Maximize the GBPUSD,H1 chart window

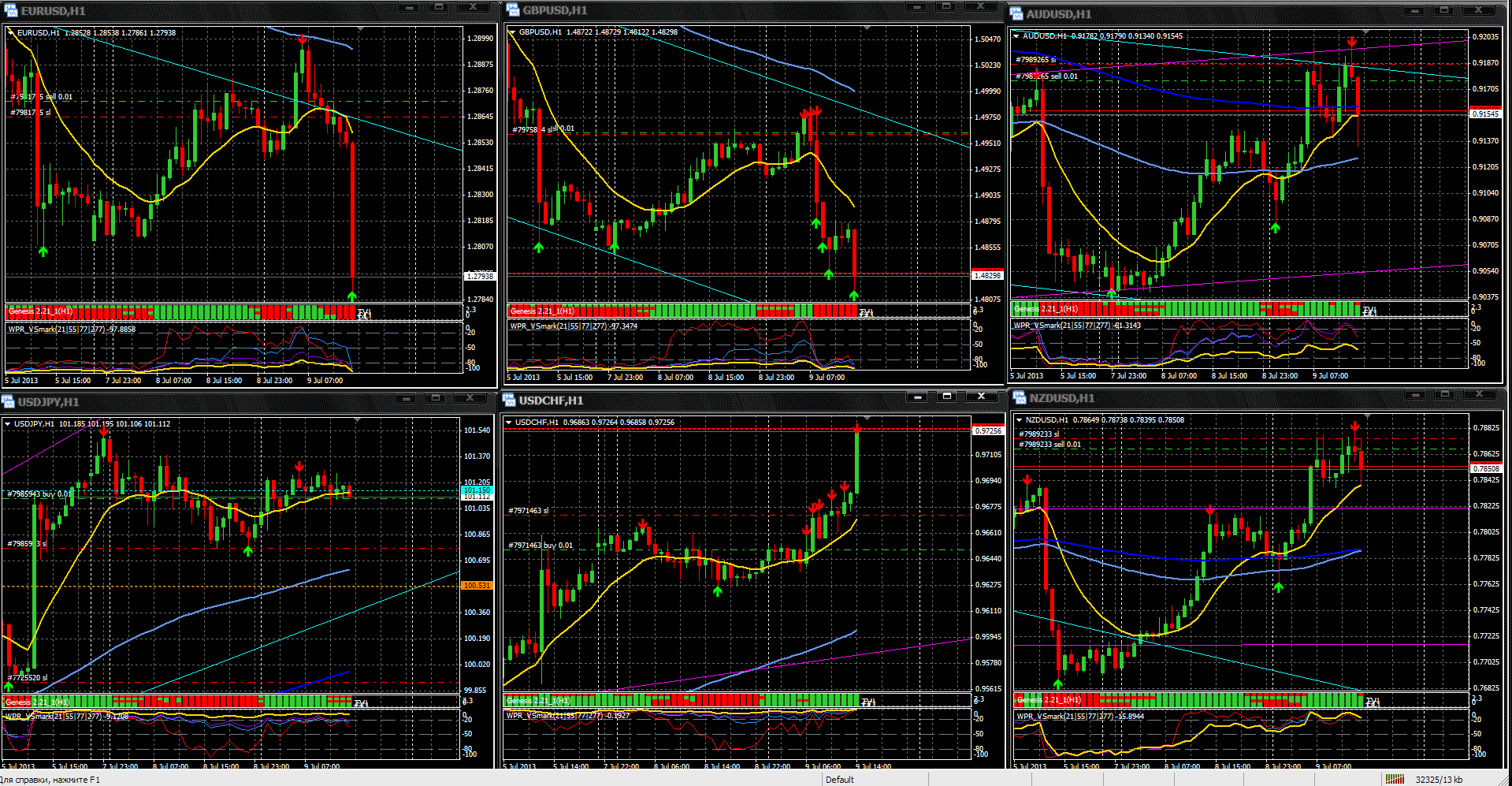click(x=946, y=6)
